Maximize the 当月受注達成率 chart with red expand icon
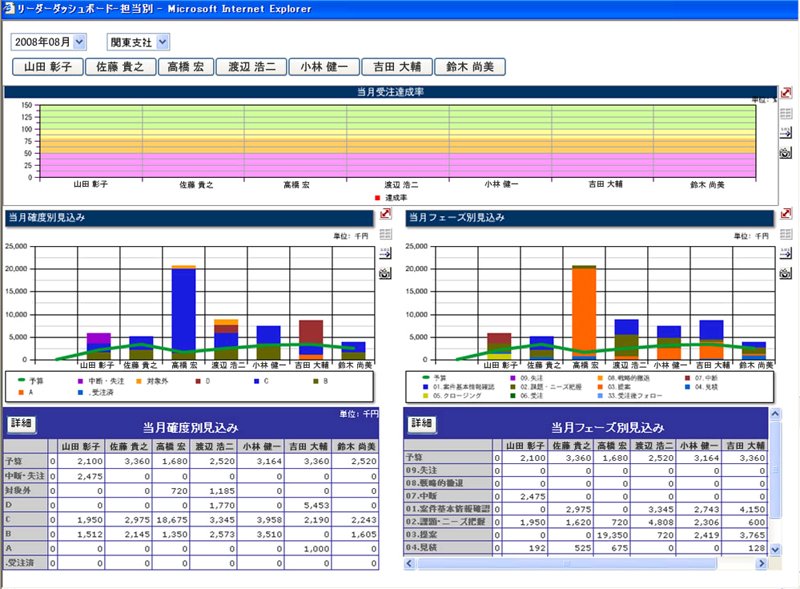The image size is (800, 589). (x=786, y=92)
